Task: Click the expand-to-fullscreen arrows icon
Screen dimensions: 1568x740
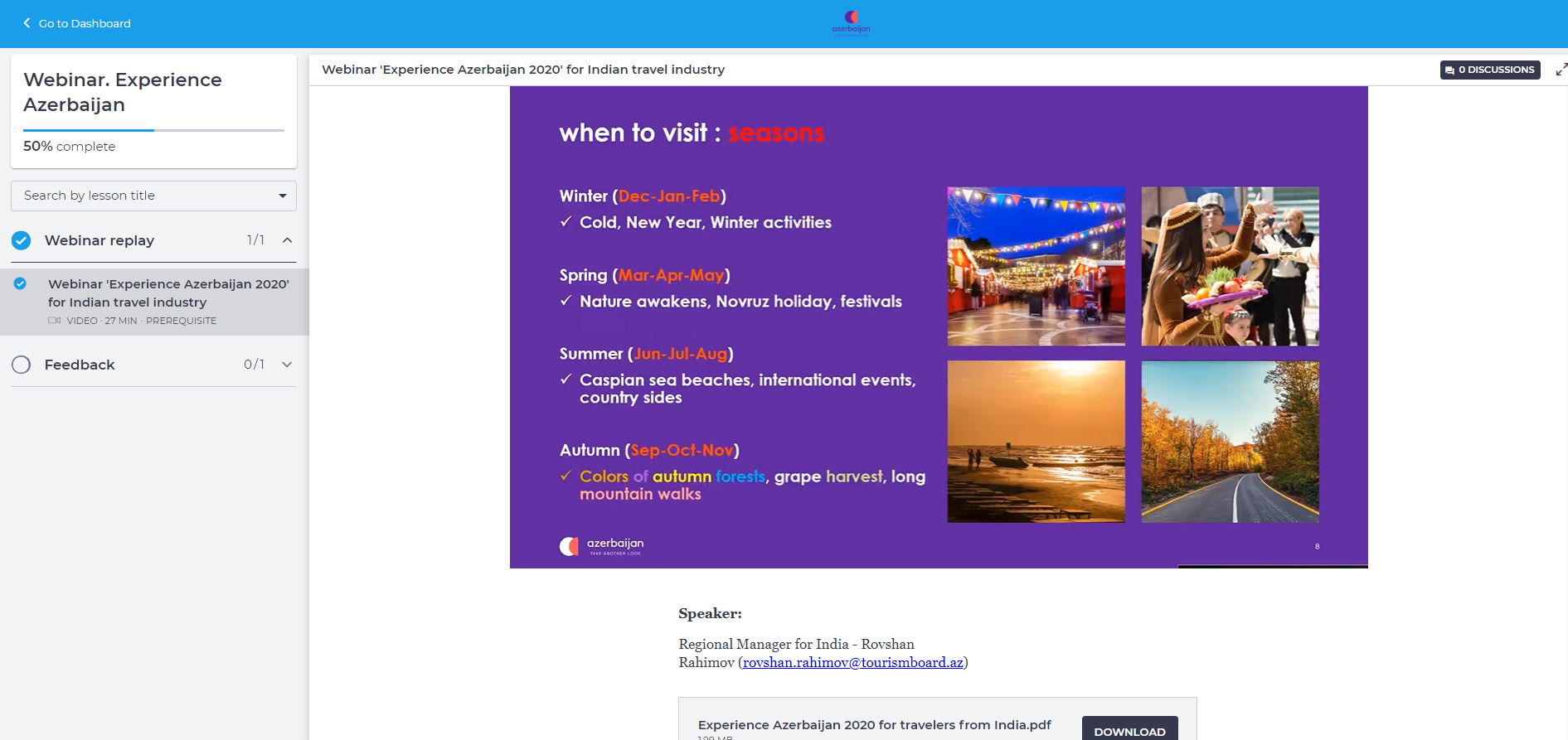Action: tap(1561, 70)
